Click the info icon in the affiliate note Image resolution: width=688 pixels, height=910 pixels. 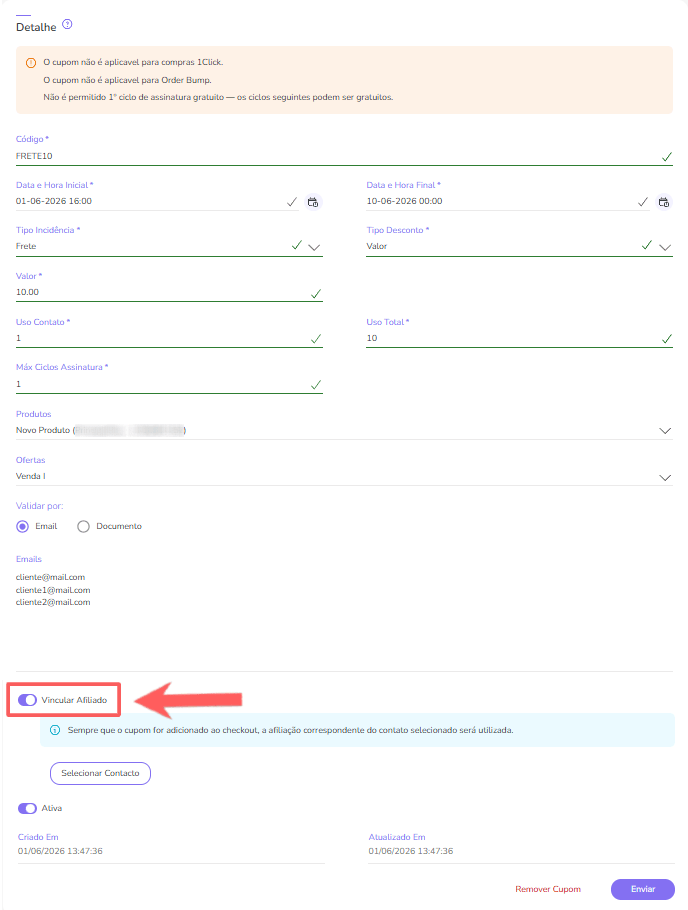point(55,730)
